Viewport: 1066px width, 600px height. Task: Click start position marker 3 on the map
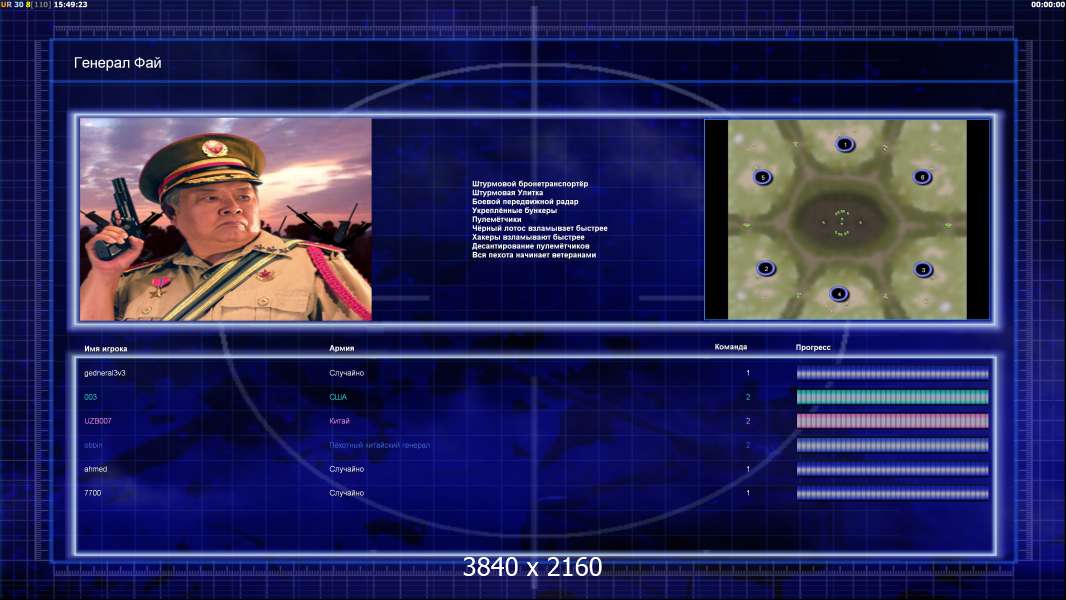(x=923, y=270)
